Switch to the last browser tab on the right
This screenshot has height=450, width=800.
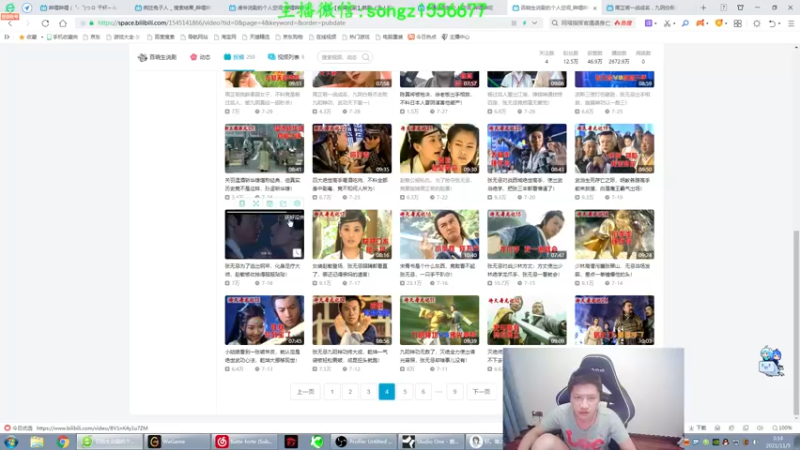click(x=645, y=8)
